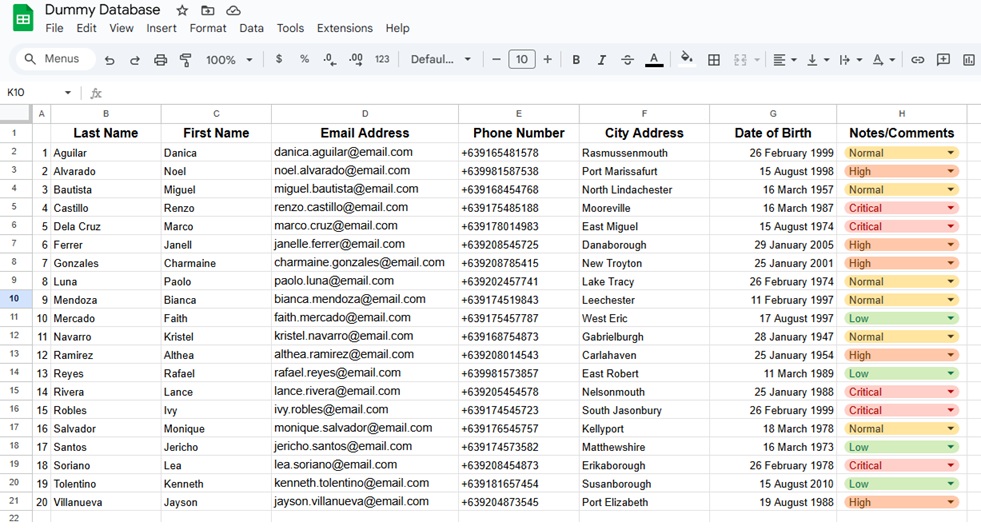Select column H header

pyautogui.click(x=902, y=114)
